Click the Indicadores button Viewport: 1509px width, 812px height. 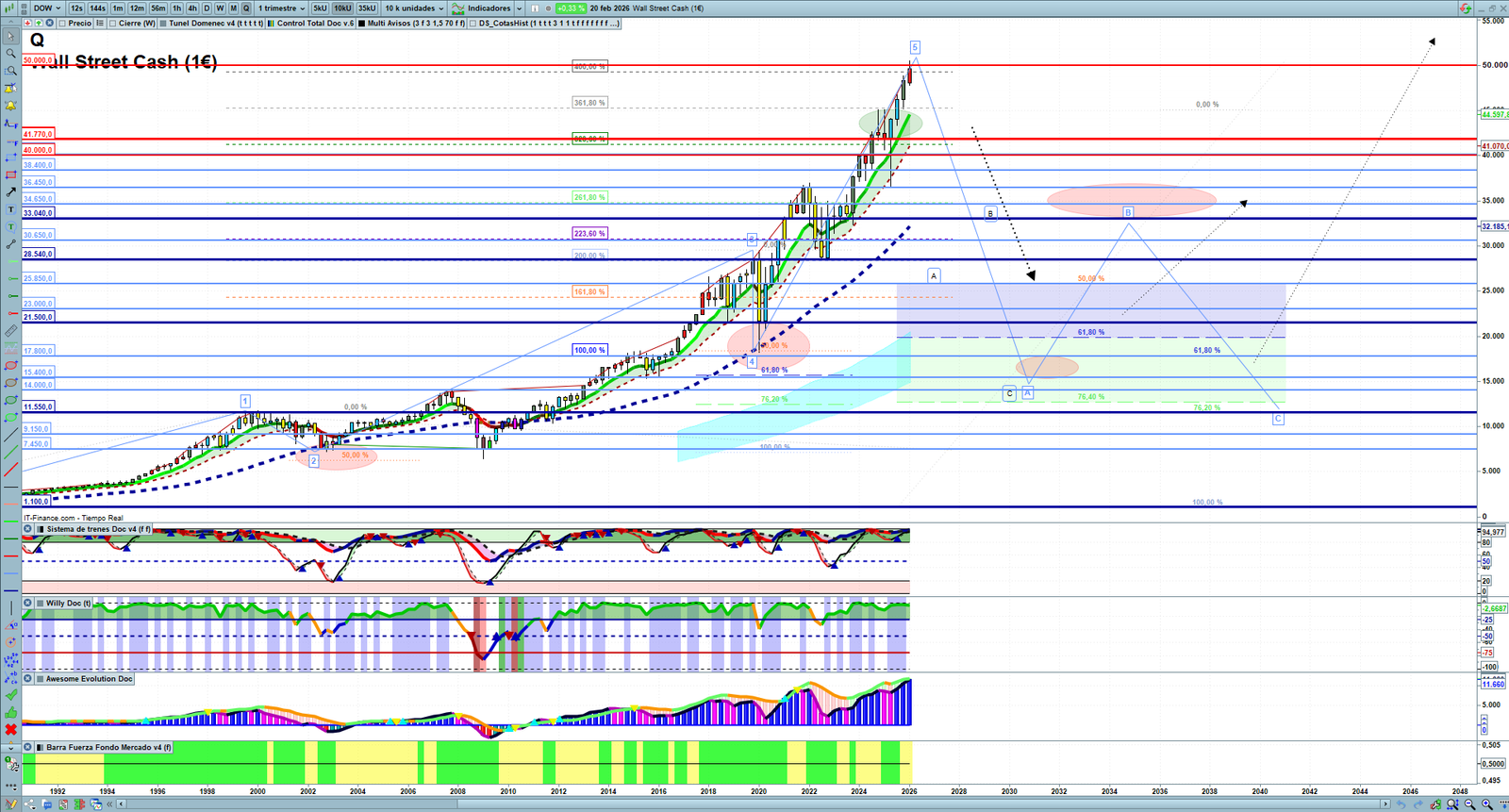(489, 8)
